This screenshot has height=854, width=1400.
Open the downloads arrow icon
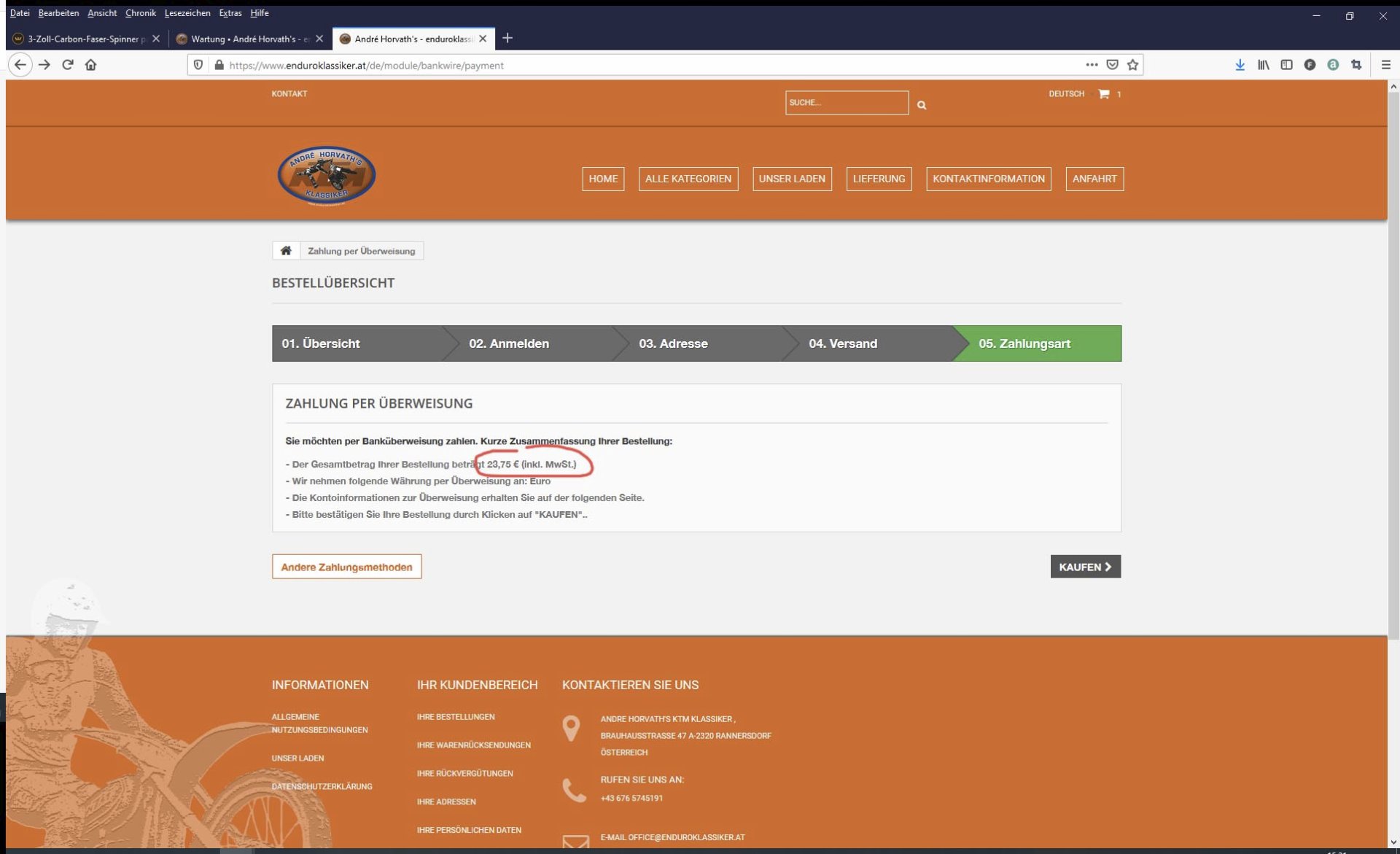coord(1240,65)
